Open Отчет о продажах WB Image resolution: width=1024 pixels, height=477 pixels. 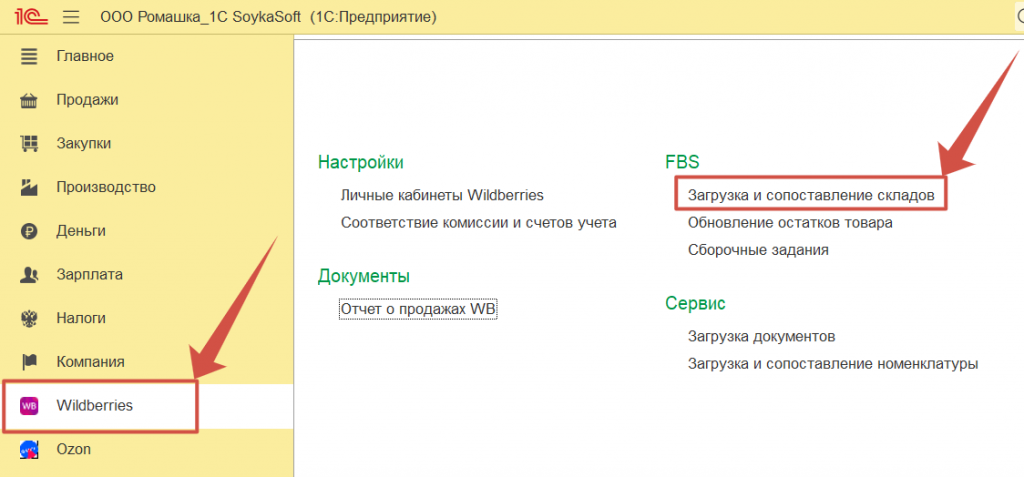pos(418,310)
